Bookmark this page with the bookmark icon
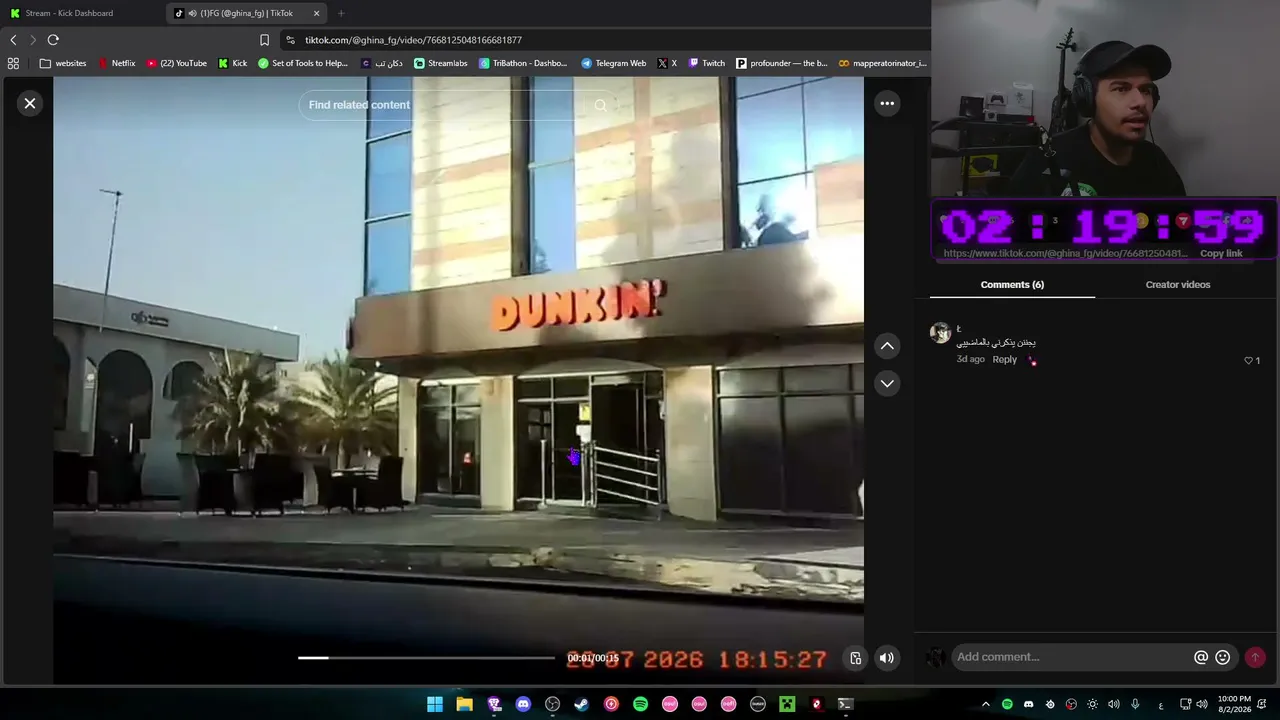This screenshot has width=1280, height=720. click(x=264, y=40)
